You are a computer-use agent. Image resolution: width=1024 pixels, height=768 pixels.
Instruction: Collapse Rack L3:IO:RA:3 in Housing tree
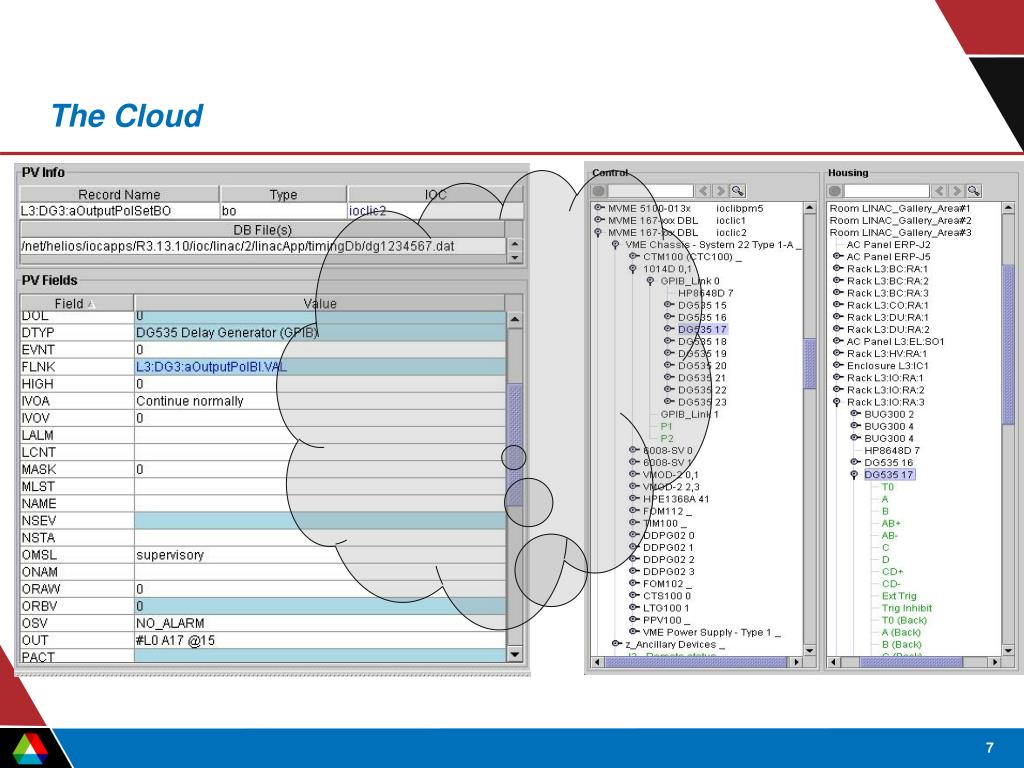(x=837, y=402)
